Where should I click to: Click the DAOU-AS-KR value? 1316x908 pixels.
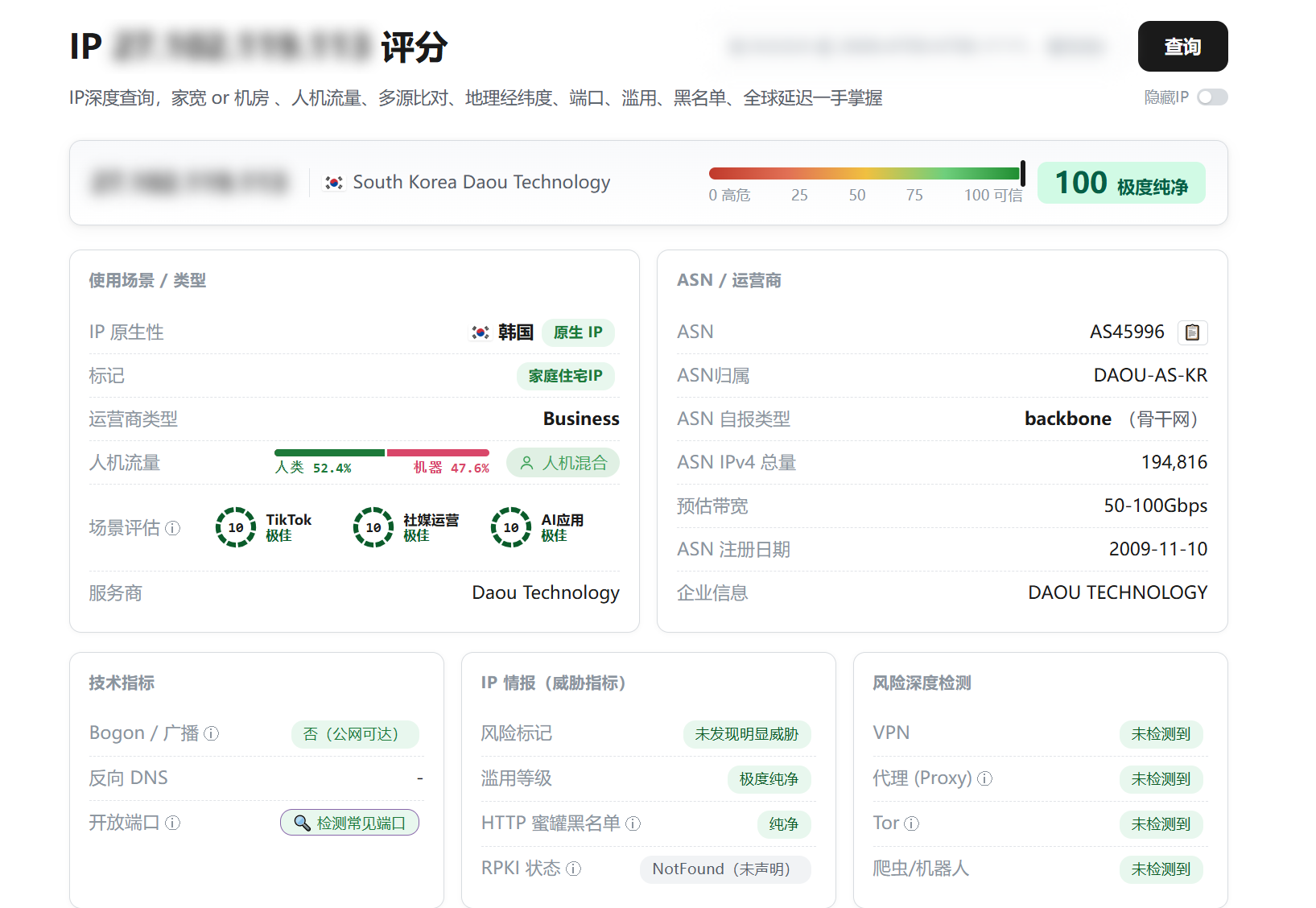[1150, 375]
